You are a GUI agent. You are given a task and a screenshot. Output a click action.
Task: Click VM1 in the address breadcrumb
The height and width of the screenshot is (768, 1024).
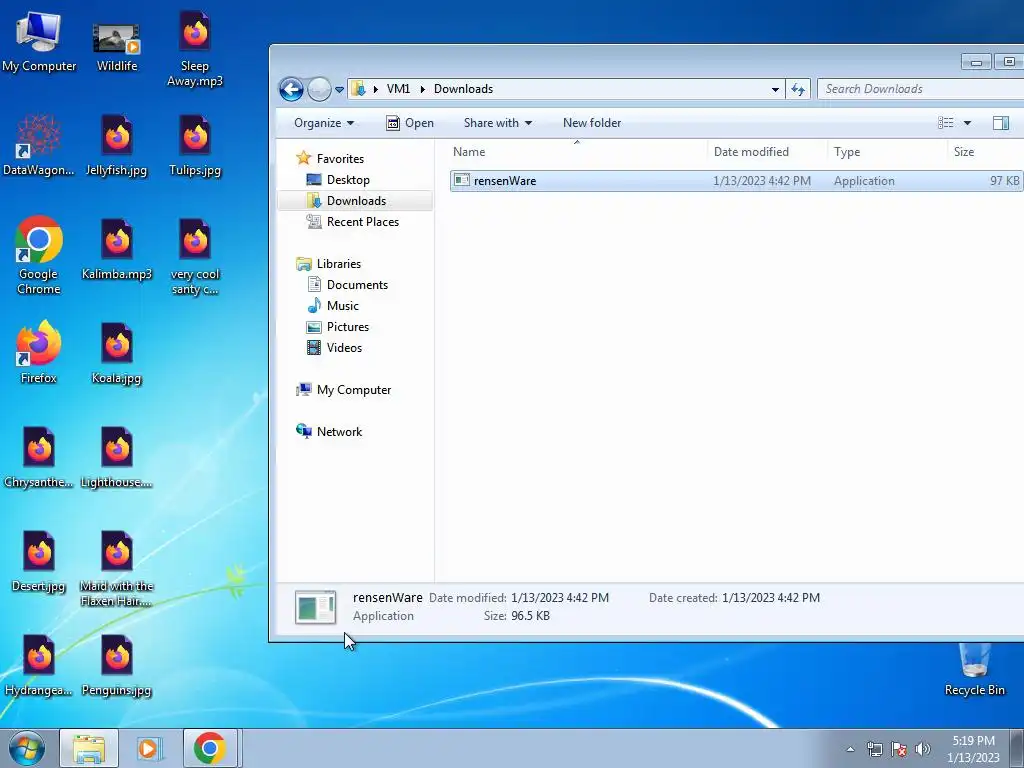pos(398,89)
